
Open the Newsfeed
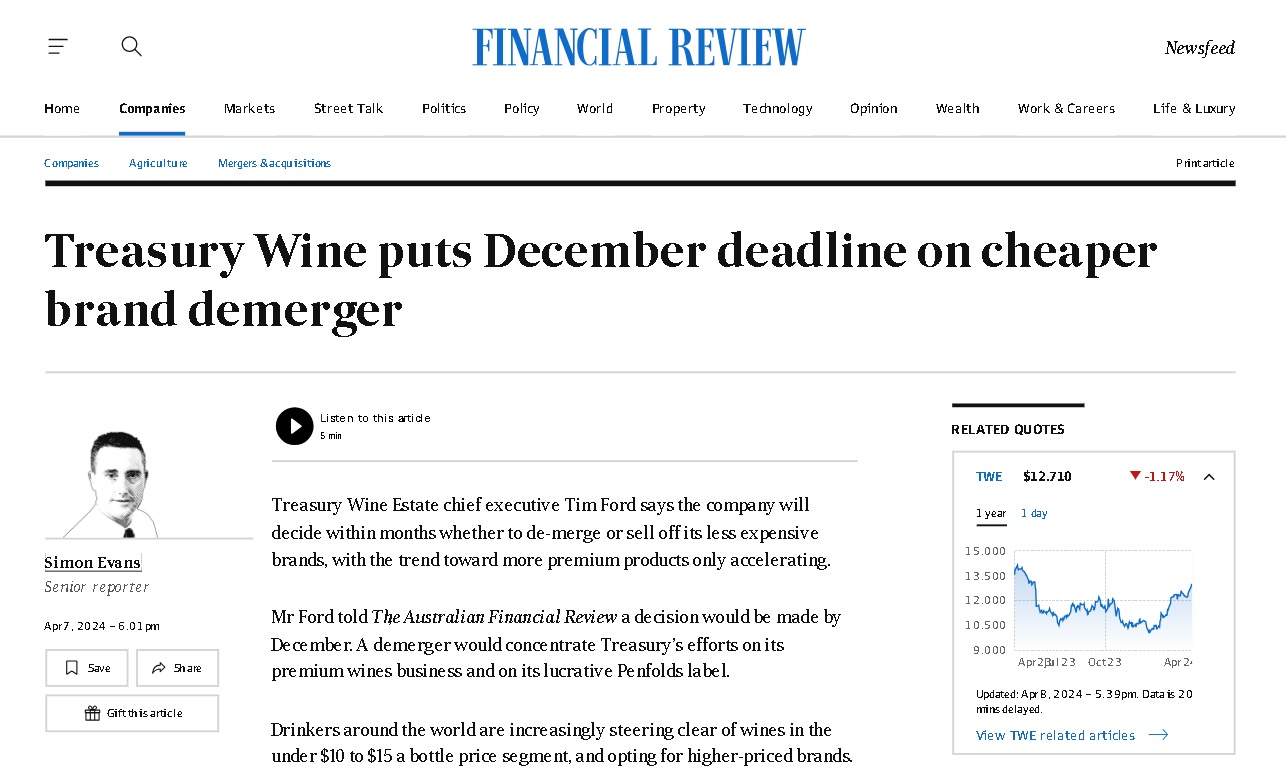click(x=1199, y=48)
